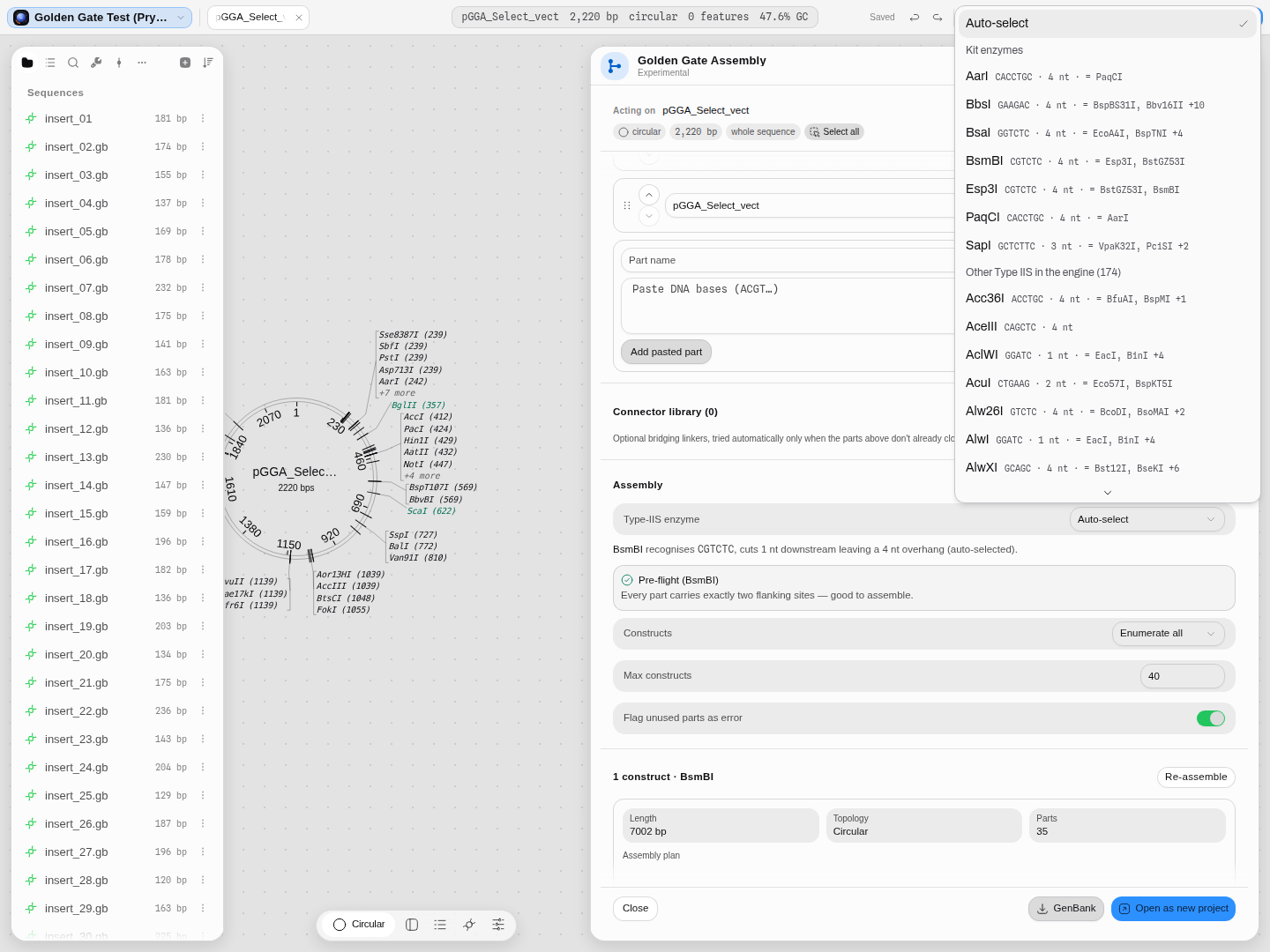Close the pGGA_Select tab
1270x952 pixels.
tap(299, 18)
